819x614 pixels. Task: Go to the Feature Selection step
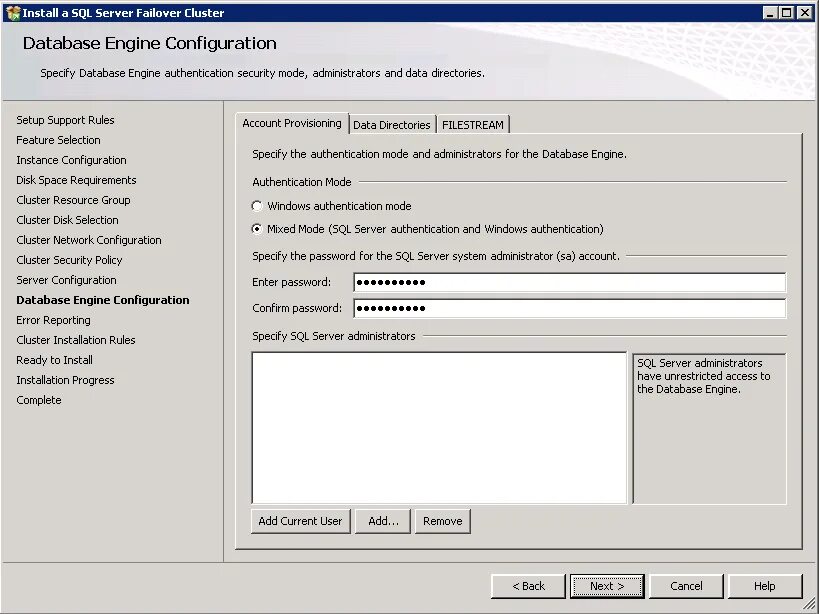pos(58,140)
